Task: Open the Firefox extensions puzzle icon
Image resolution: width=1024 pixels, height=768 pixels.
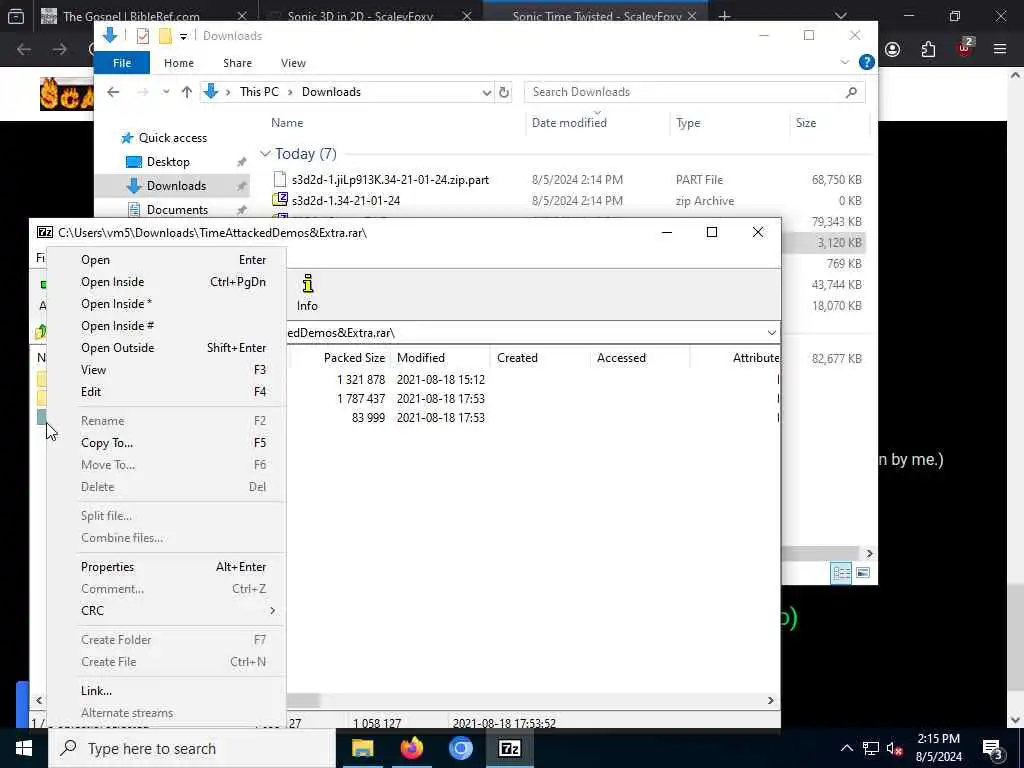Action: [928, 50]
